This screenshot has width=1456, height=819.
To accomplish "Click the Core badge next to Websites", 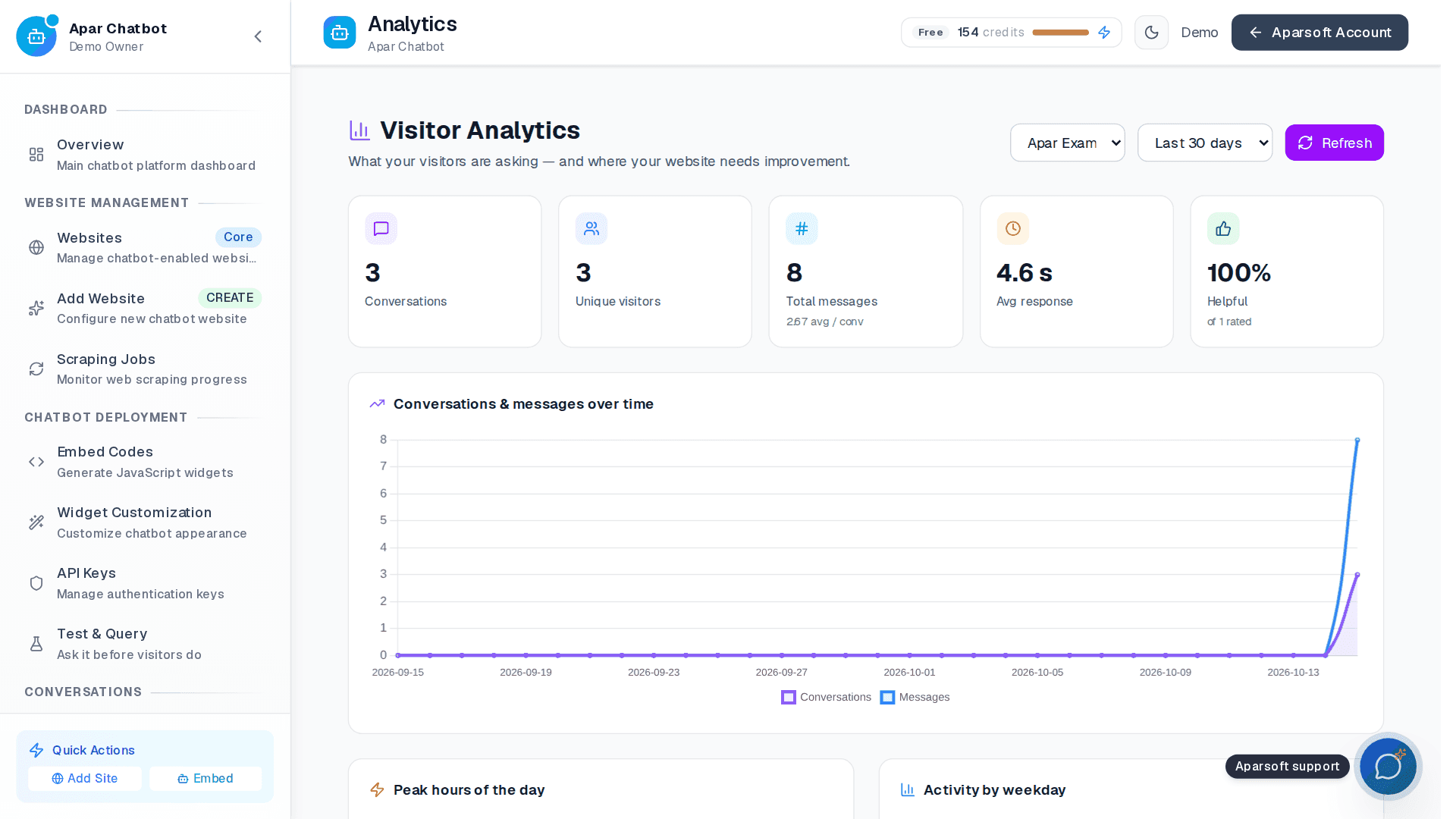I will (238, 237).
